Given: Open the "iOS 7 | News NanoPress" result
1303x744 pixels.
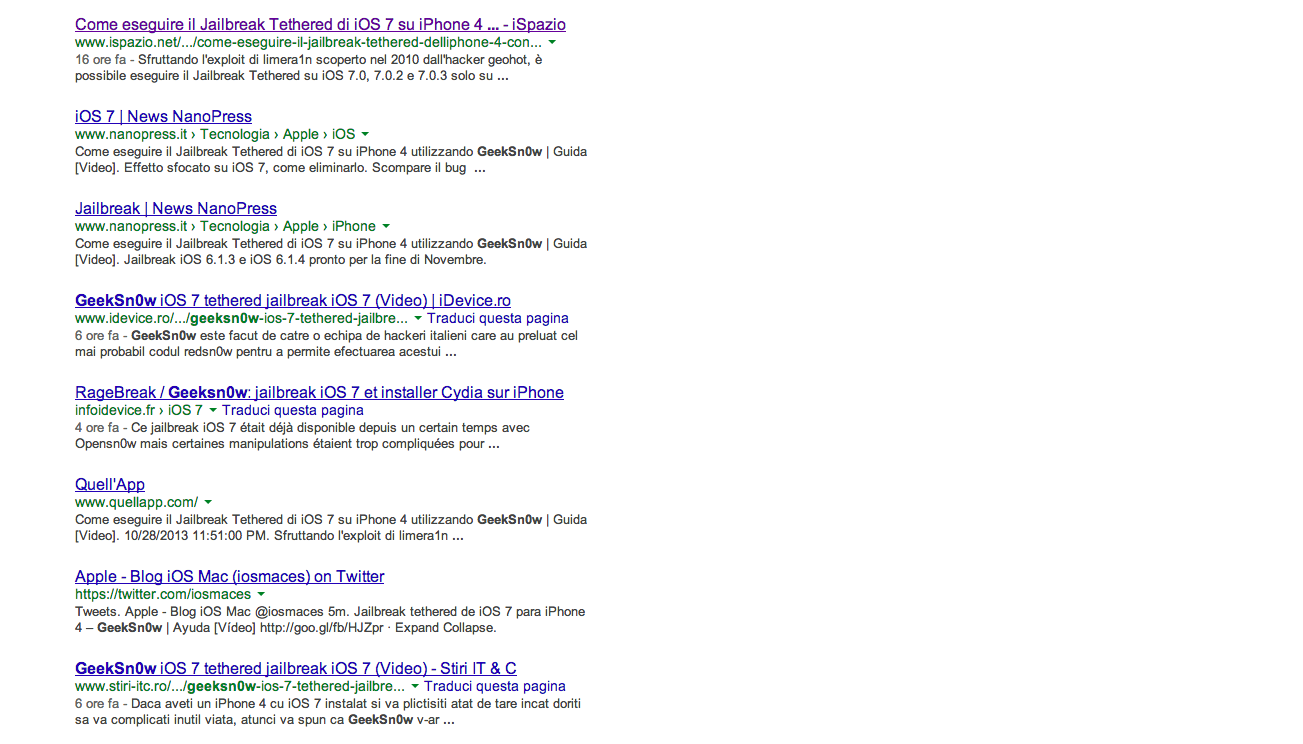Looking at the screenshot, I should [163, 116].
